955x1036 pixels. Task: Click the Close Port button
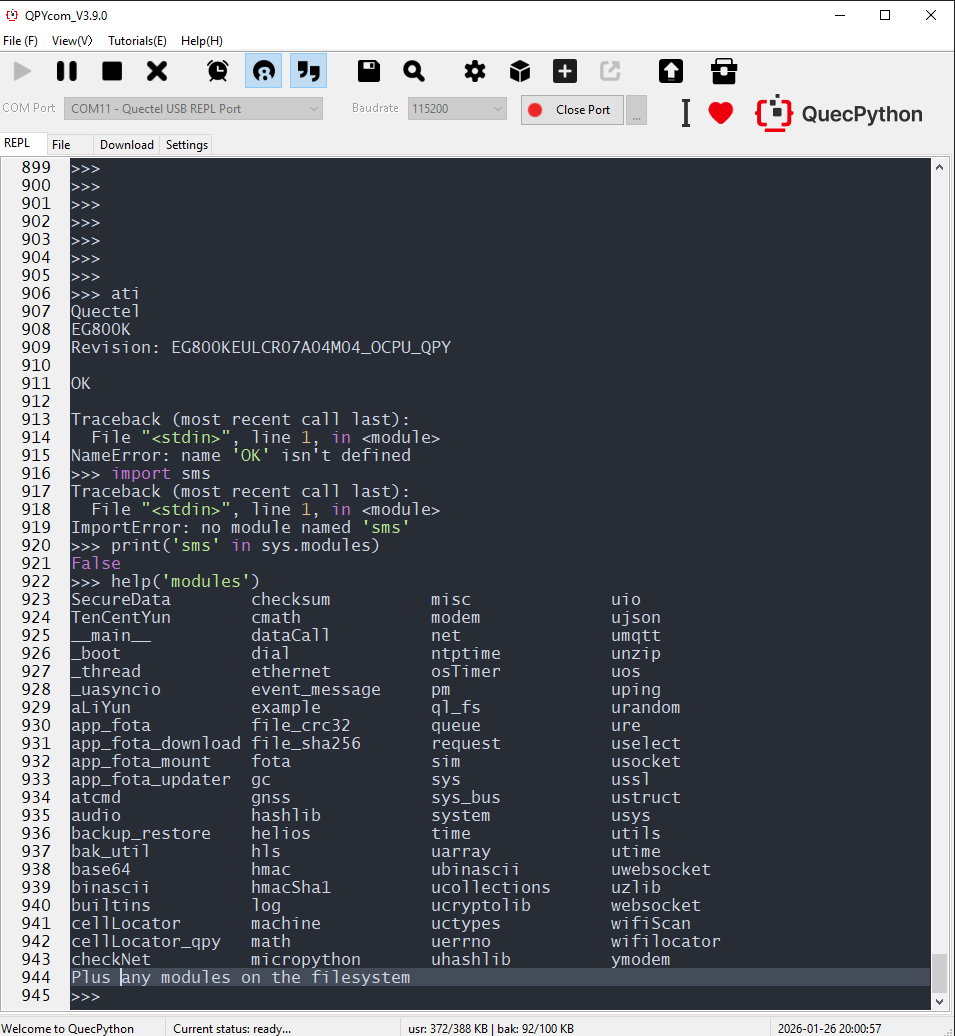[x=572, y=110]
